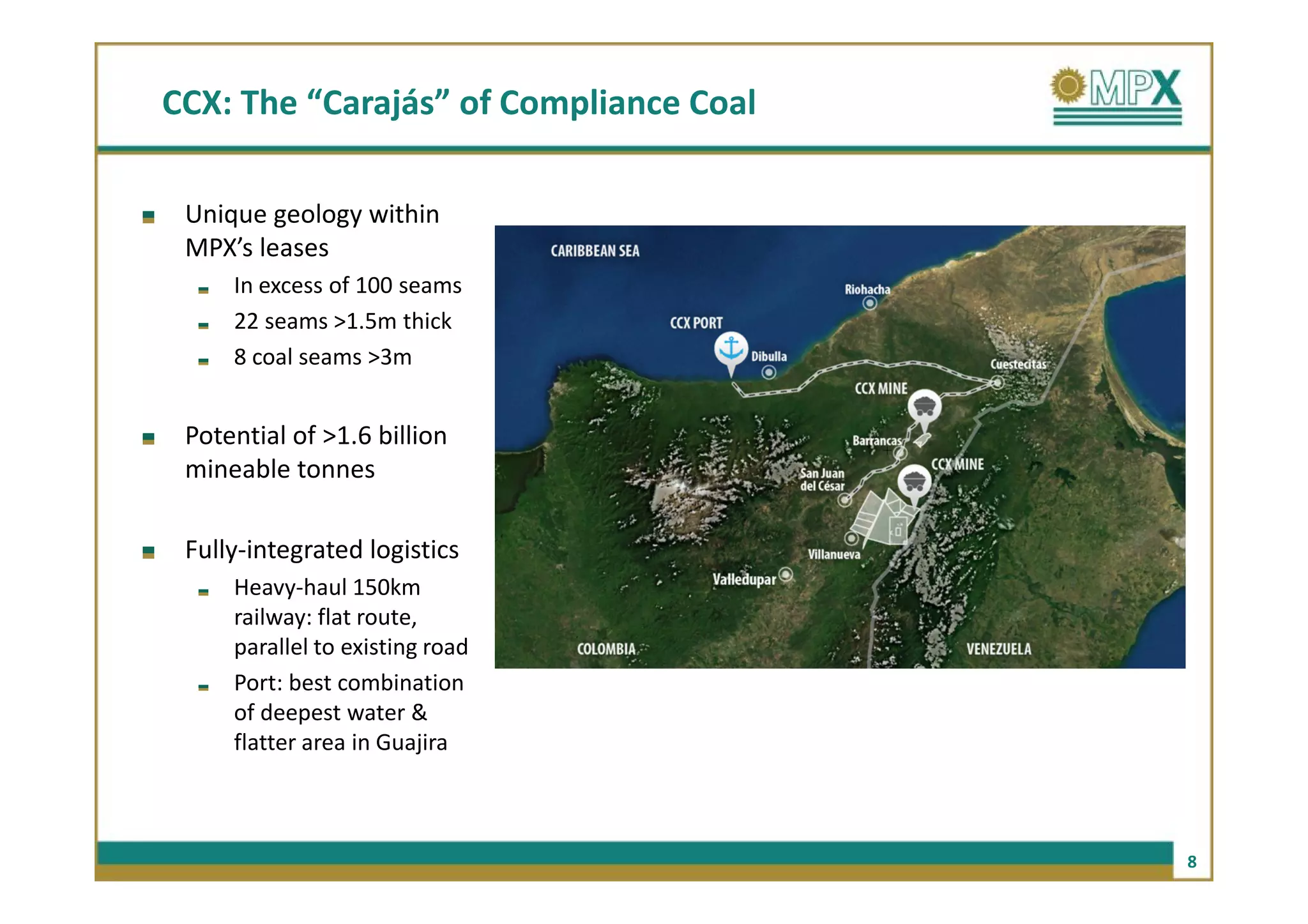Click the San Juan del César marker
Screen dimensions: 1308x924
click(x=844, y=500)
